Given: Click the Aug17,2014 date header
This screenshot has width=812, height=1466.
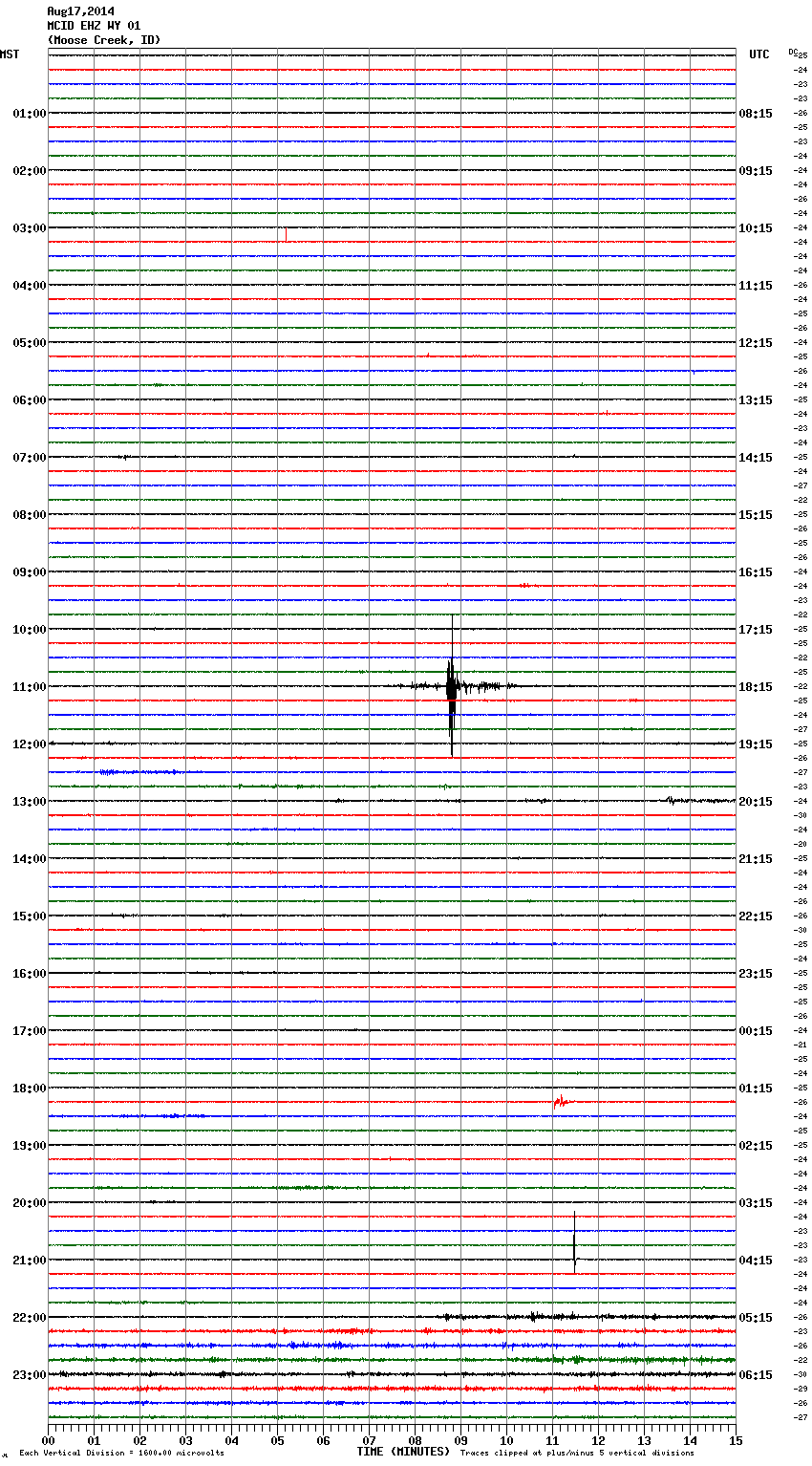Looking at the screenshot, I should [80, 11].
